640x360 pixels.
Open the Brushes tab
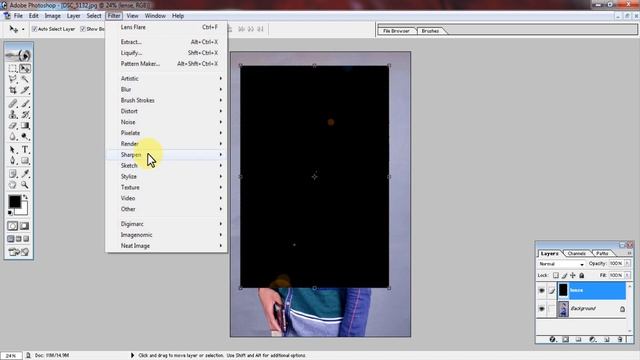point(430,31)
